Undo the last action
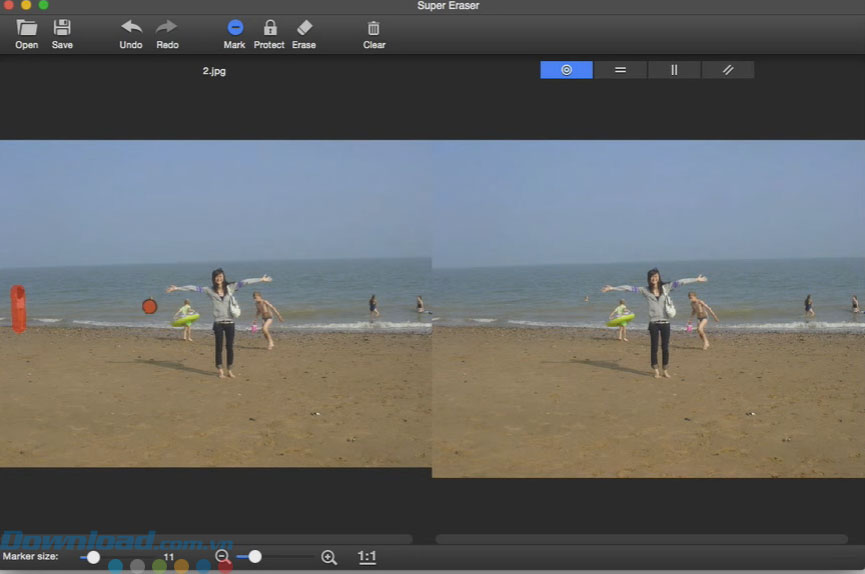This screenshot has height=574, width=865. pos(131,28)
